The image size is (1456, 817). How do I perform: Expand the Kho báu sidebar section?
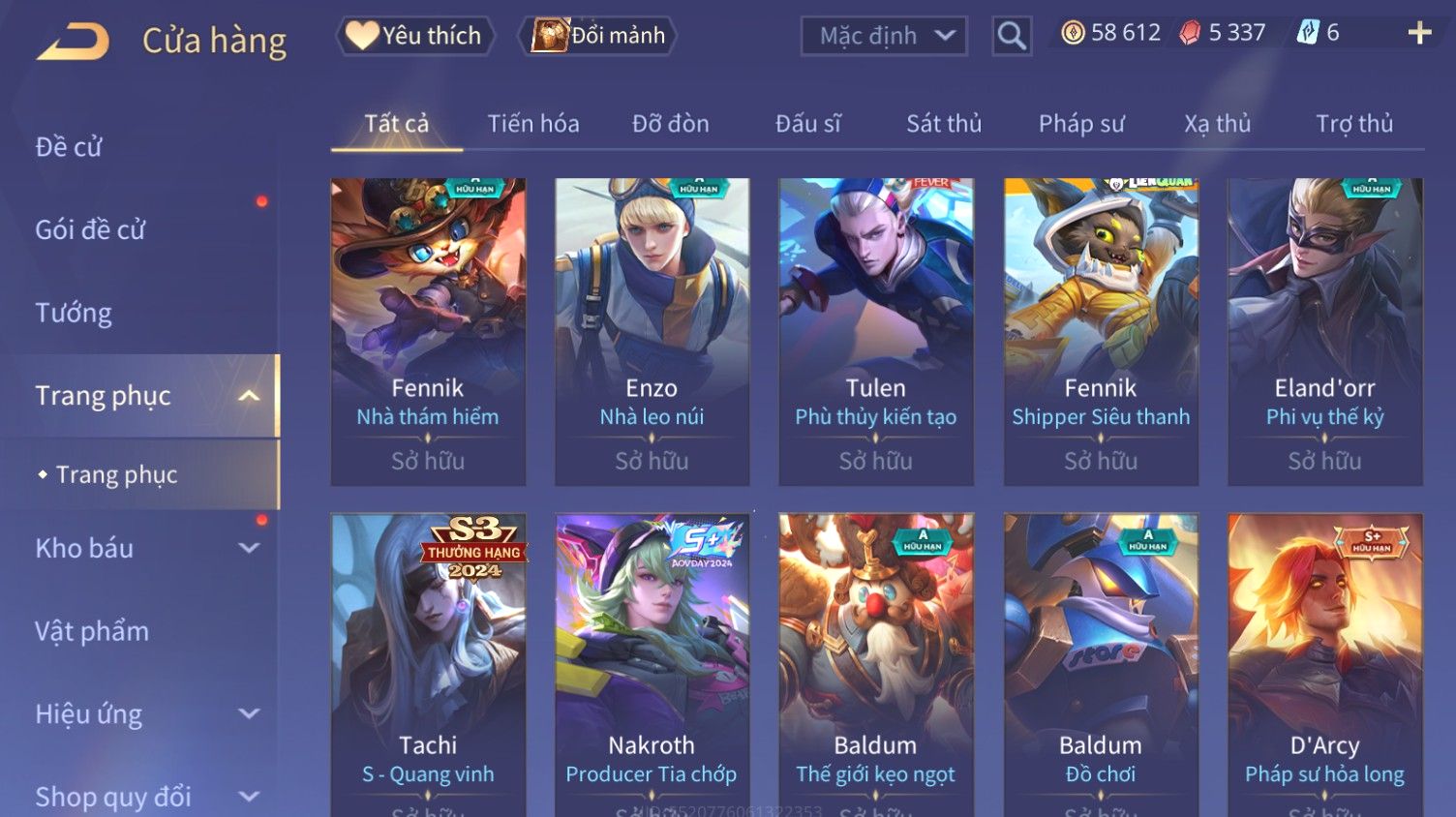click(249, 548)
